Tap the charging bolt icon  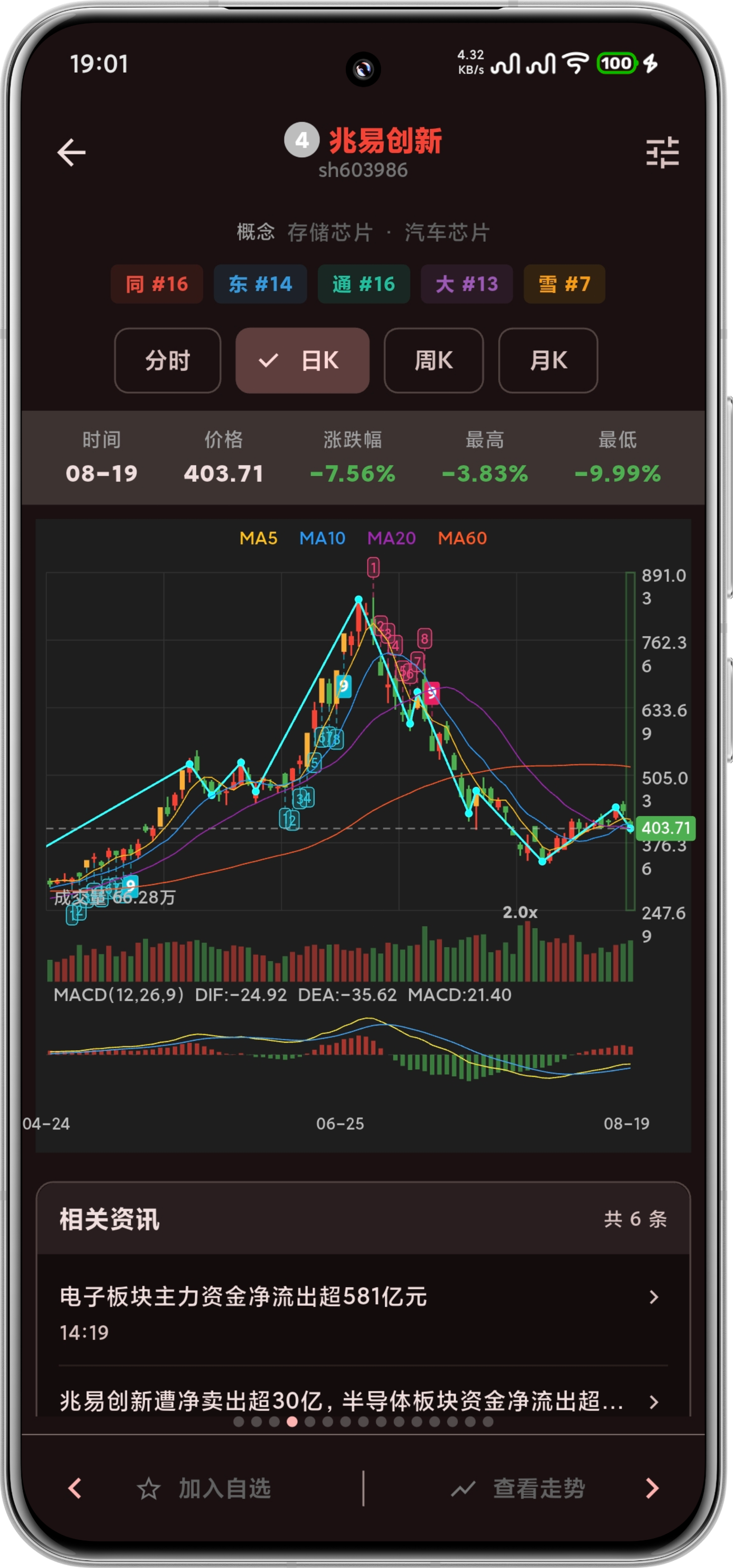[651, 63]
